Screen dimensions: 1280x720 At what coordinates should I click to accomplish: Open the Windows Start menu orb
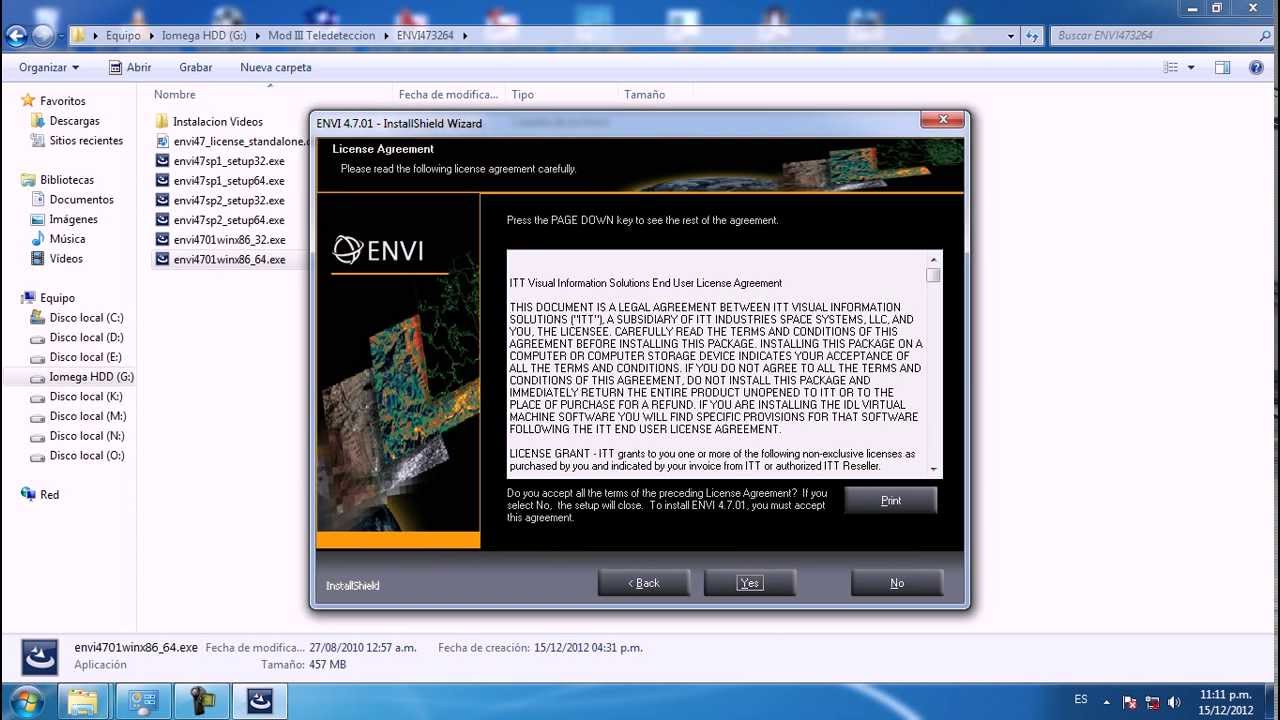[27, 700]
